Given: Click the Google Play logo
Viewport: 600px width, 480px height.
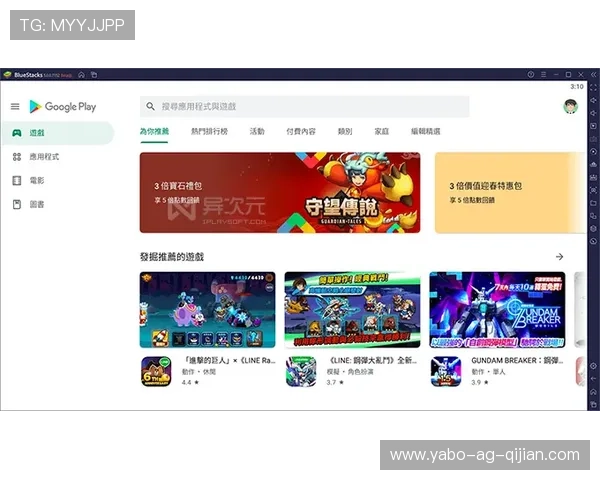Looking at the screenshot, I should [63, 106].
